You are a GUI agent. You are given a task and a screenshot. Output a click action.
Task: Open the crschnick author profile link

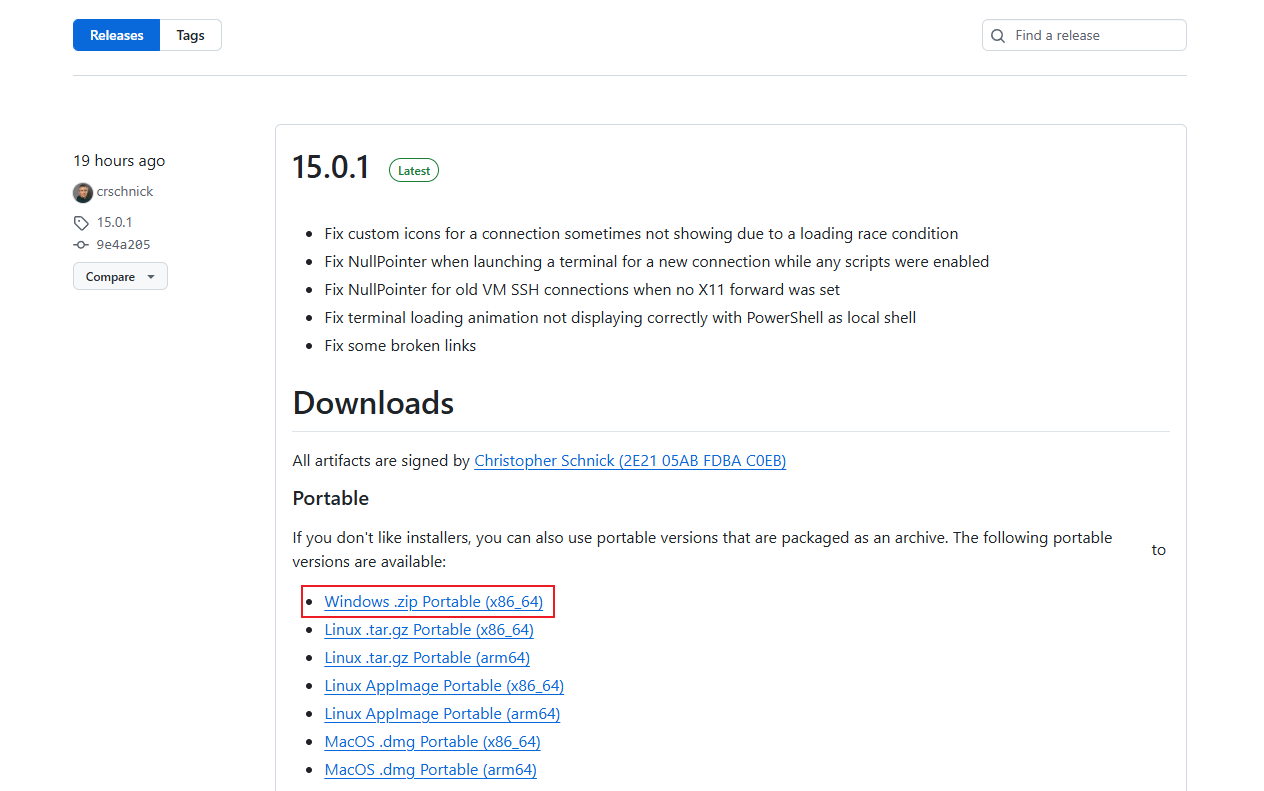[x=125, y=191]
